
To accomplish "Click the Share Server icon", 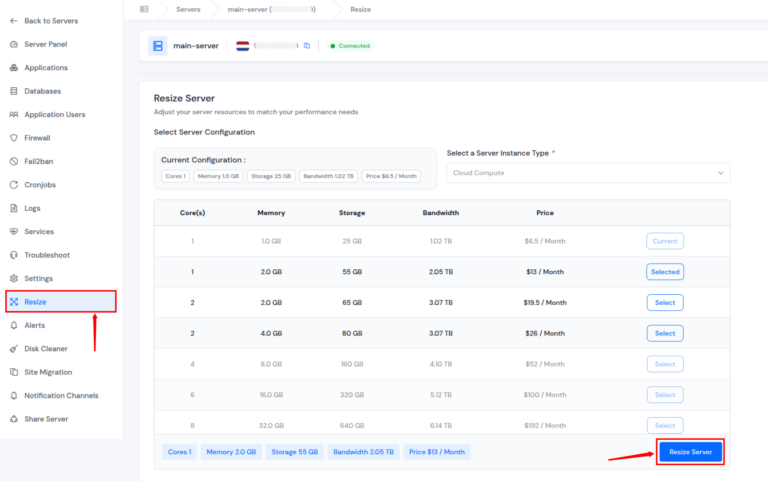I will pyautogui.click(x=14, y=419).
